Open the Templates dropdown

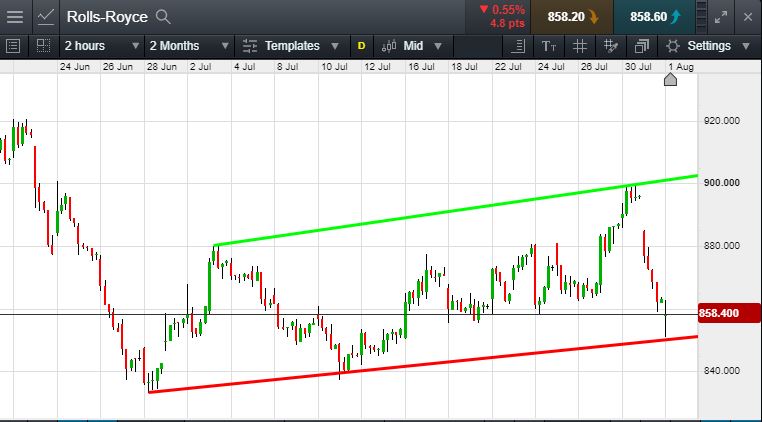pos(290,46)
